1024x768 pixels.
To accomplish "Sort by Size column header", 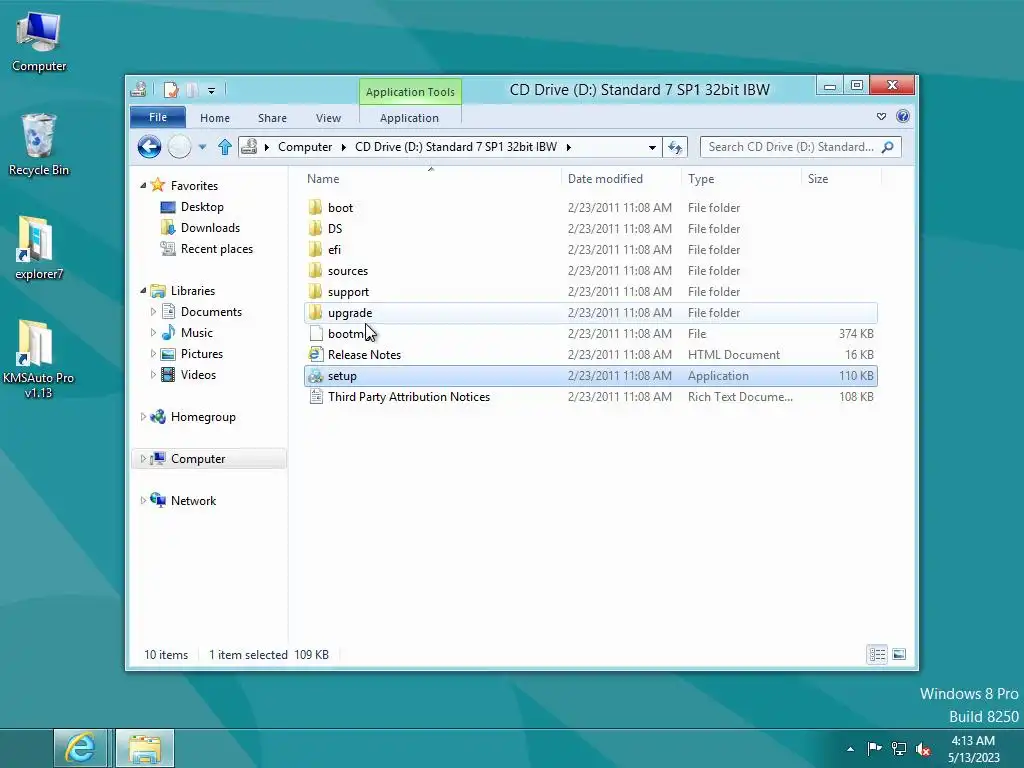I will point(841,178).
